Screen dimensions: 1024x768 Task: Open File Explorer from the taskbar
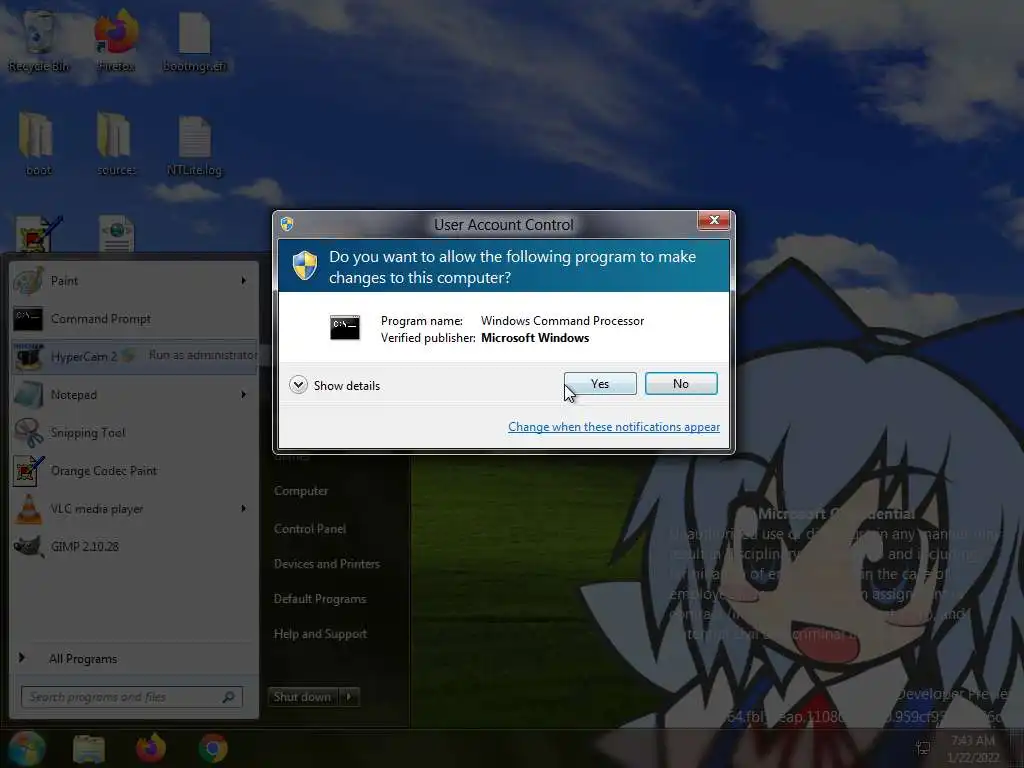click(88, 748)
